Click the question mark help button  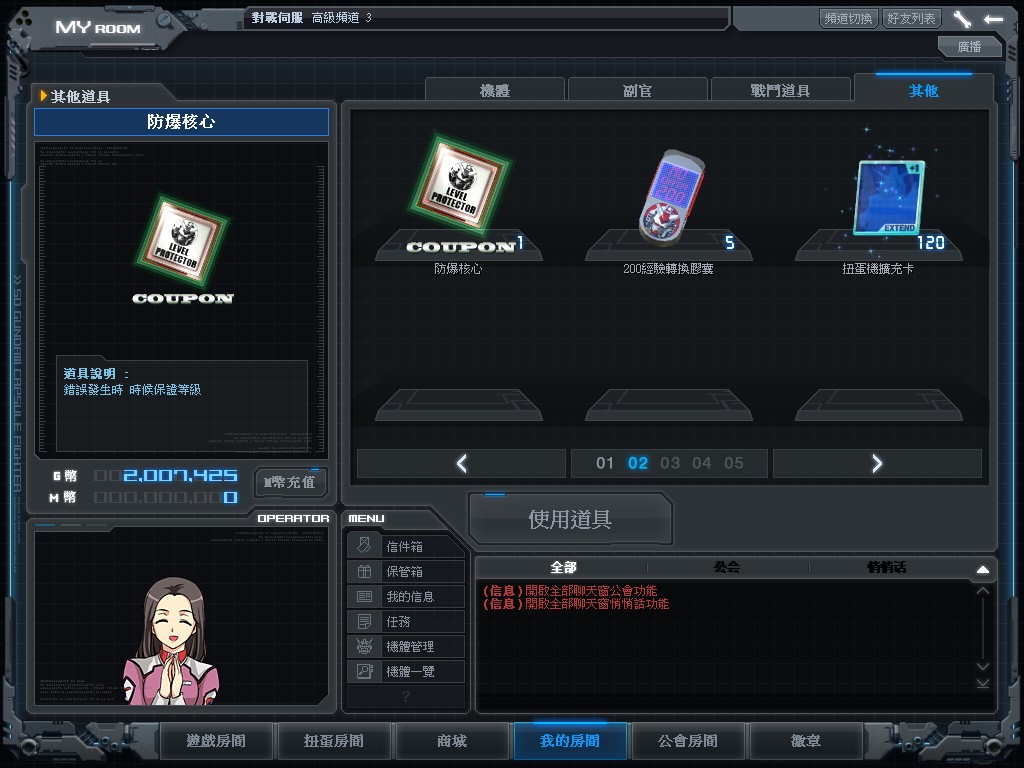click(x=406, y=696)
